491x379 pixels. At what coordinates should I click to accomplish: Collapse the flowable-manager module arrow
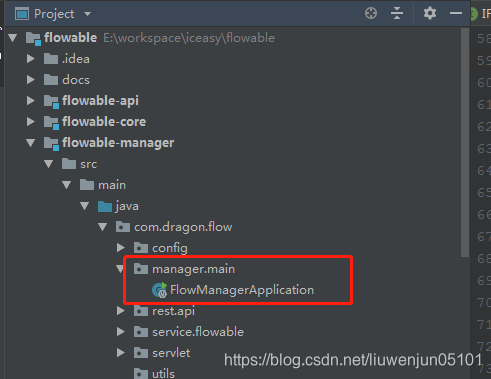click(31, 143)
